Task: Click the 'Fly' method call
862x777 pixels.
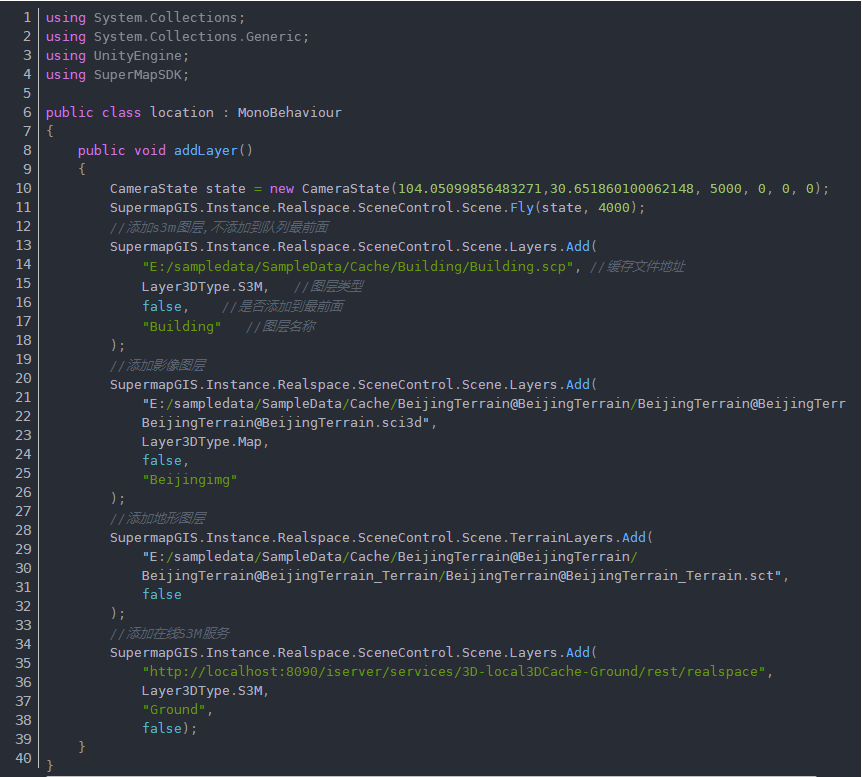Action: point(522,208)
